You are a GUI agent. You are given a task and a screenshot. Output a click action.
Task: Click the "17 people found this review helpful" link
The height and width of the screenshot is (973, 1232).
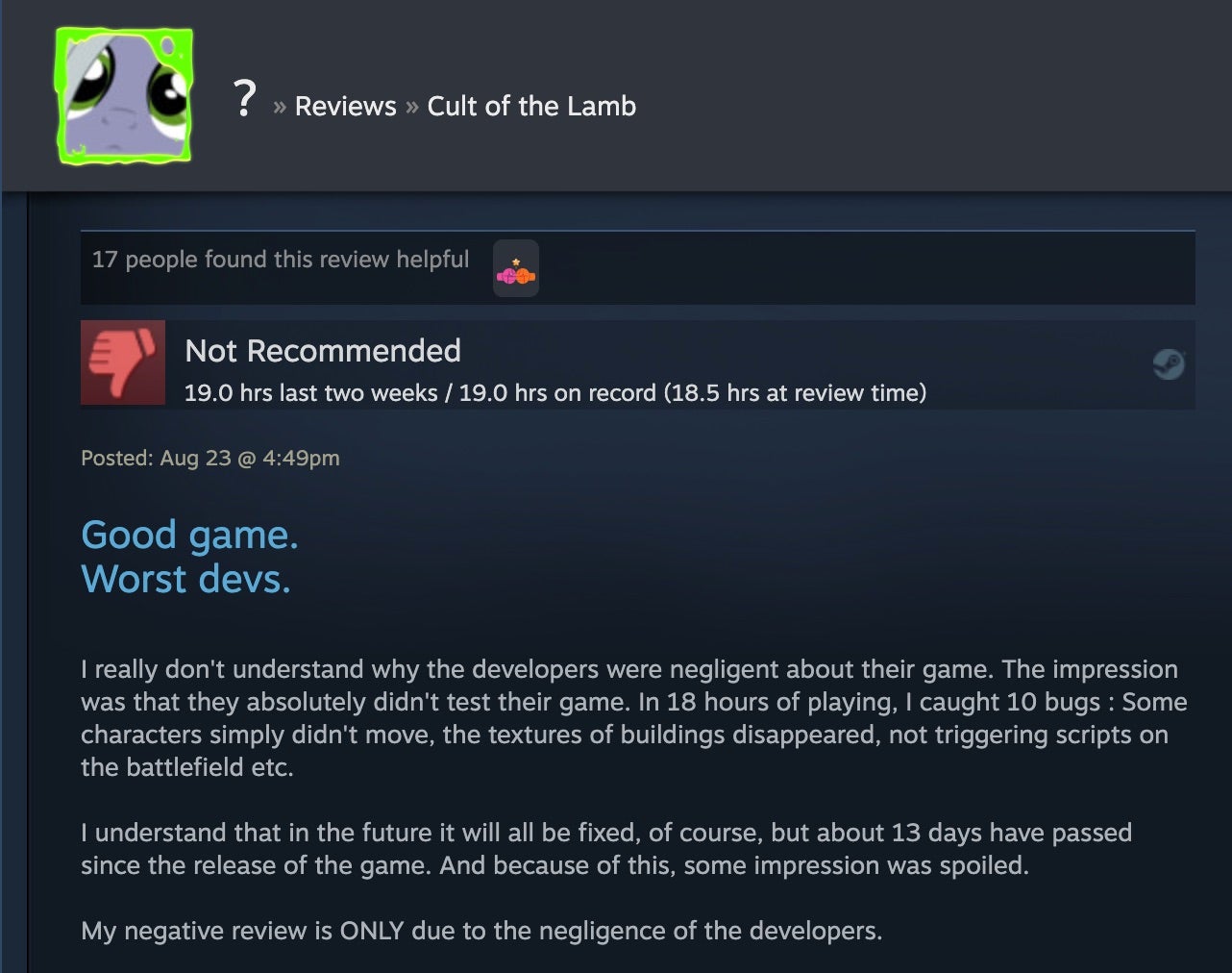[280, 259]
